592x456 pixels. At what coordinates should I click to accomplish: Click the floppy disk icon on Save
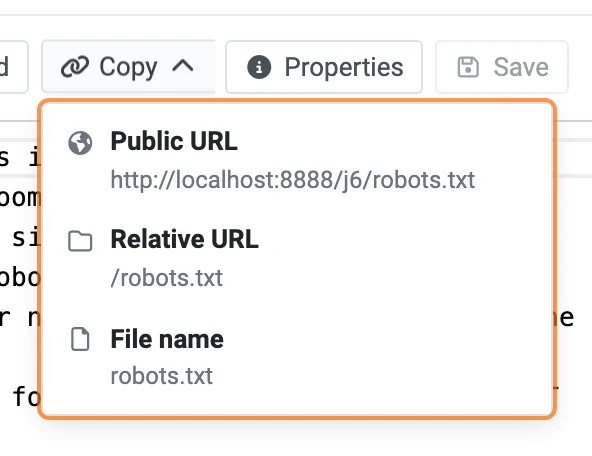468,67
